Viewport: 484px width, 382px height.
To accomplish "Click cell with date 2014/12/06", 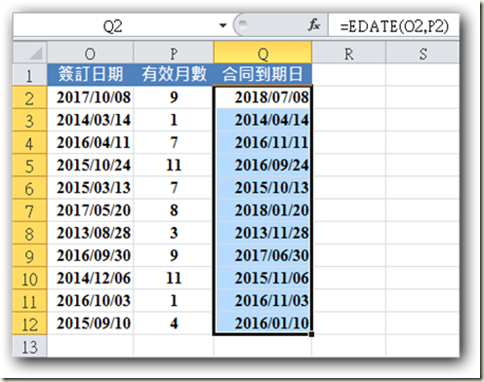I will 90,279.
